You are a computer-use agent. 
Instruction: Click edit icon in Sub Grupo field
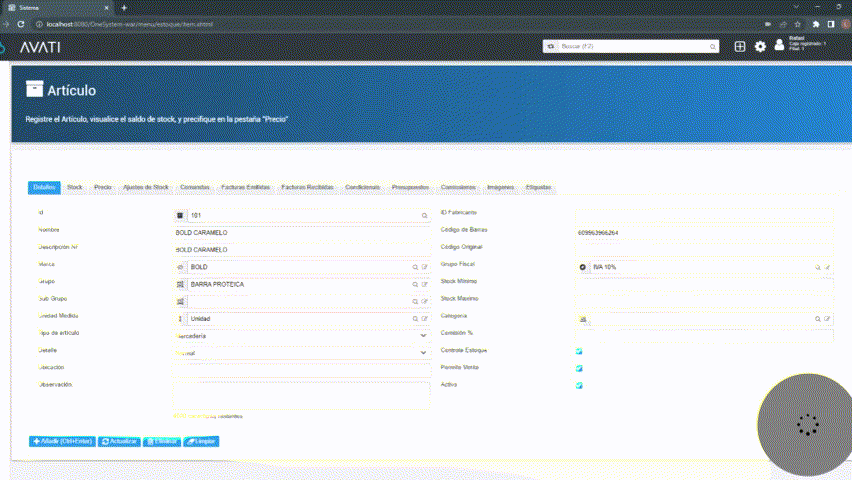click(425, 302)
